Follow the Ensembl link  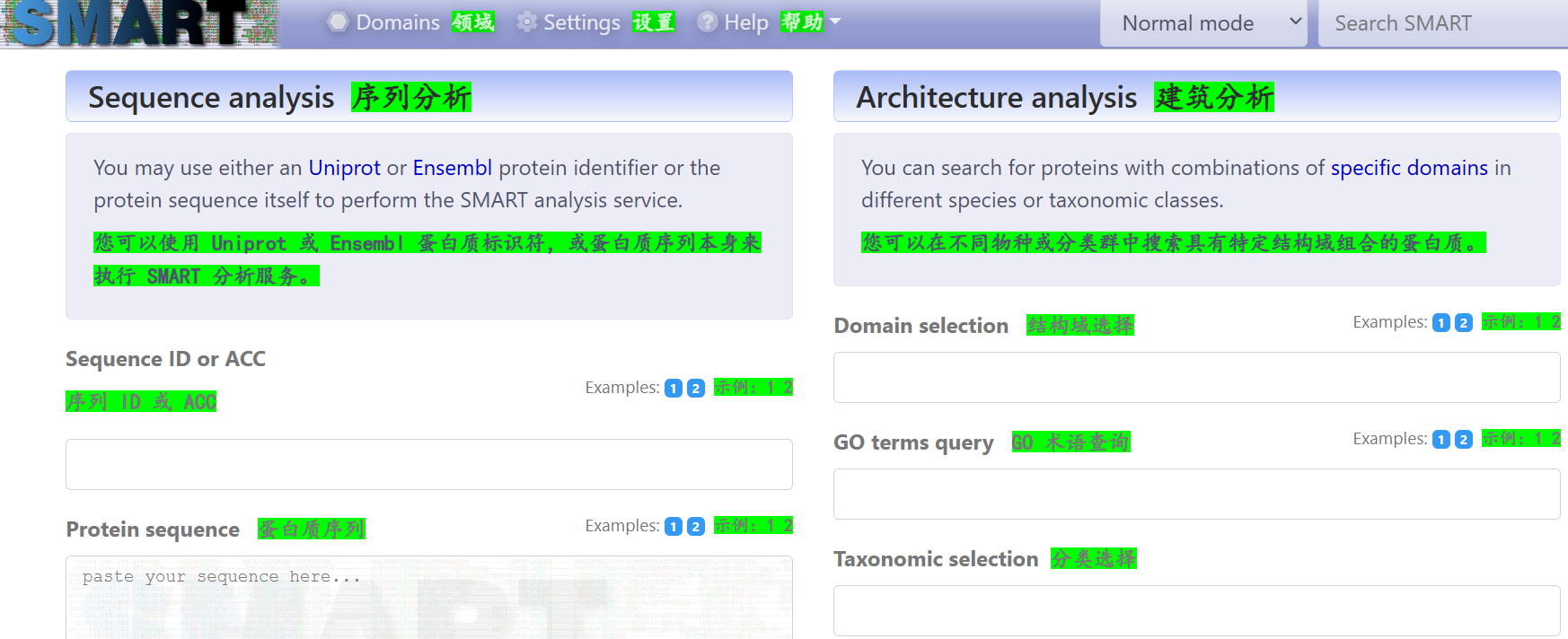pyautogui.click(x=453, y=168)
